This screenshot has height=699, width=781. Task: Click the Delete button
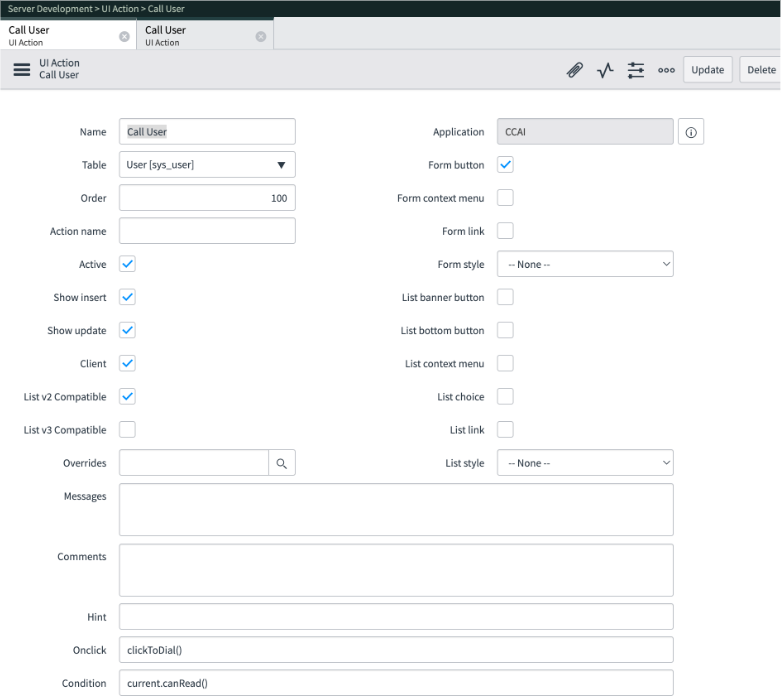761,70
